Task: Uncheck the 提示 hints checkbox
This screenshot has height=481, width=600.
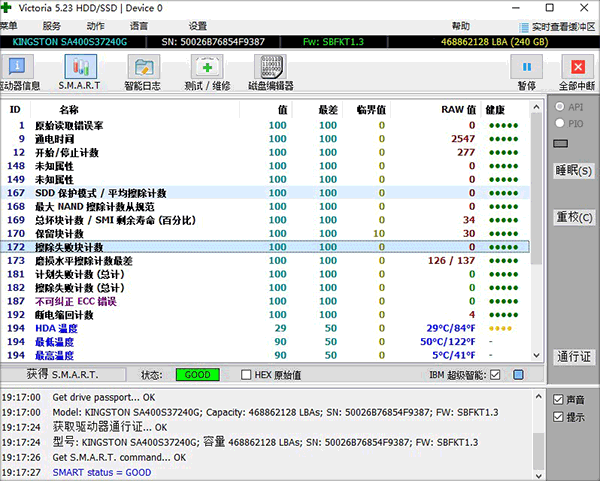Action: point(558,417)
